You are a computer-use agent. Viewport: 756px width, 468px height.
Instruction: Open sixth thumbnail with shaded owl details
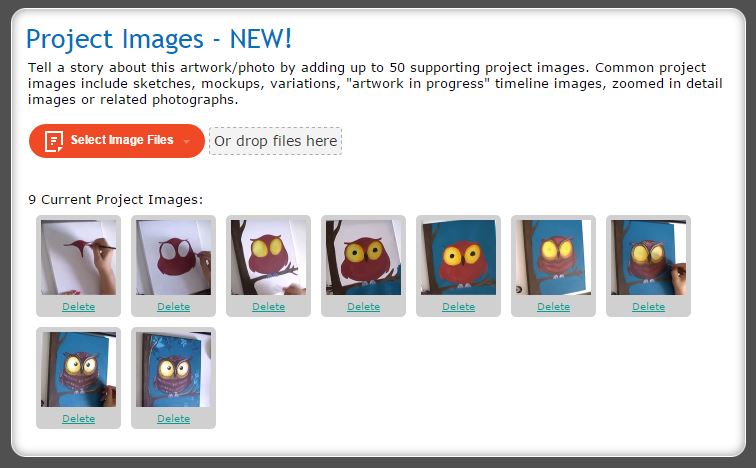point(554,257)
